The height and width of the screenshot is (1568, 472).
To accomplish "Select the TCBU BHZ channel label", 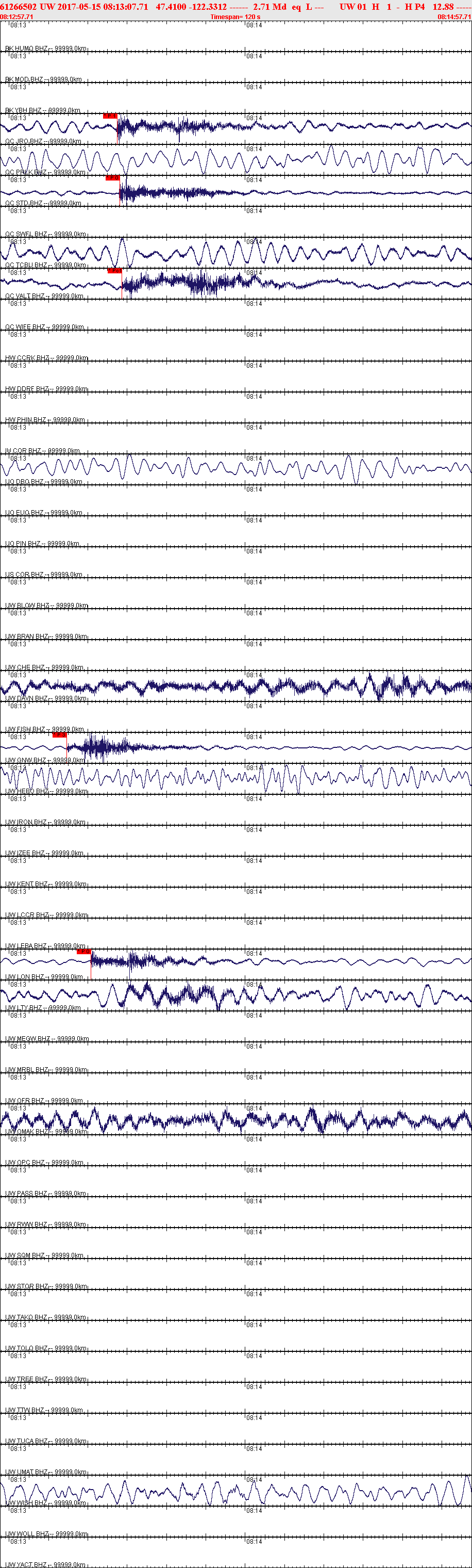I will coord(45,265).
